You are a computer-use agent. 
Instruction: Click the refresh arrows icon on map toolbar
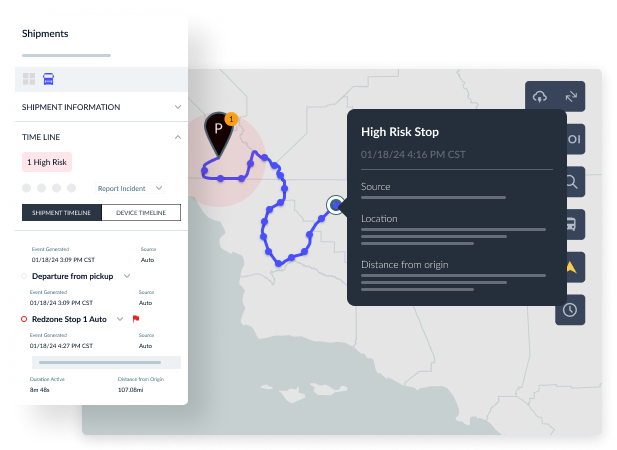point(571,96)
